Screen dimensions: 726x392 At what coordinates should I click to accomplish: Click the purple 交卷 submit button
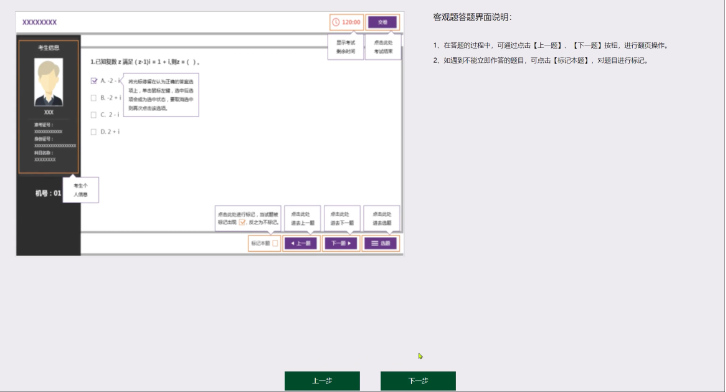[382, 22]
